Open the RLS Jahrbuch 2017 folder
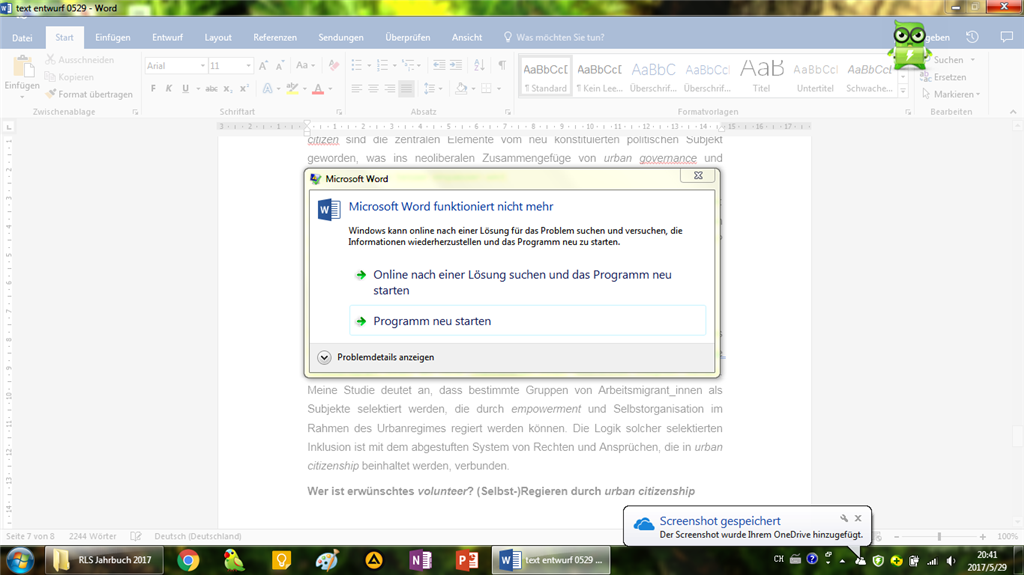This screenshot has height=575, width=1024. (x=104, y=560)
